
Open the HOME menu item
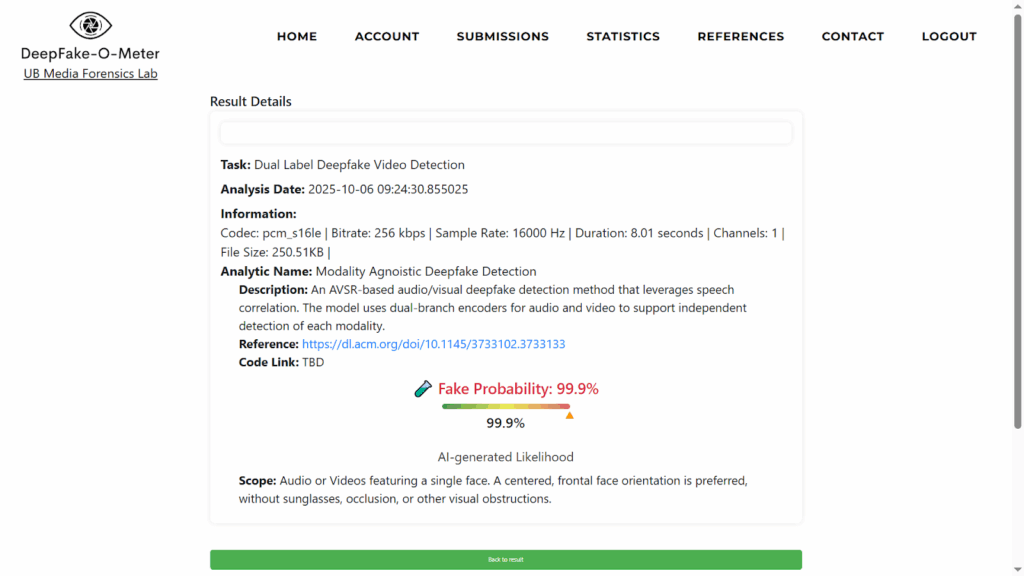click(x=296, y=36)
